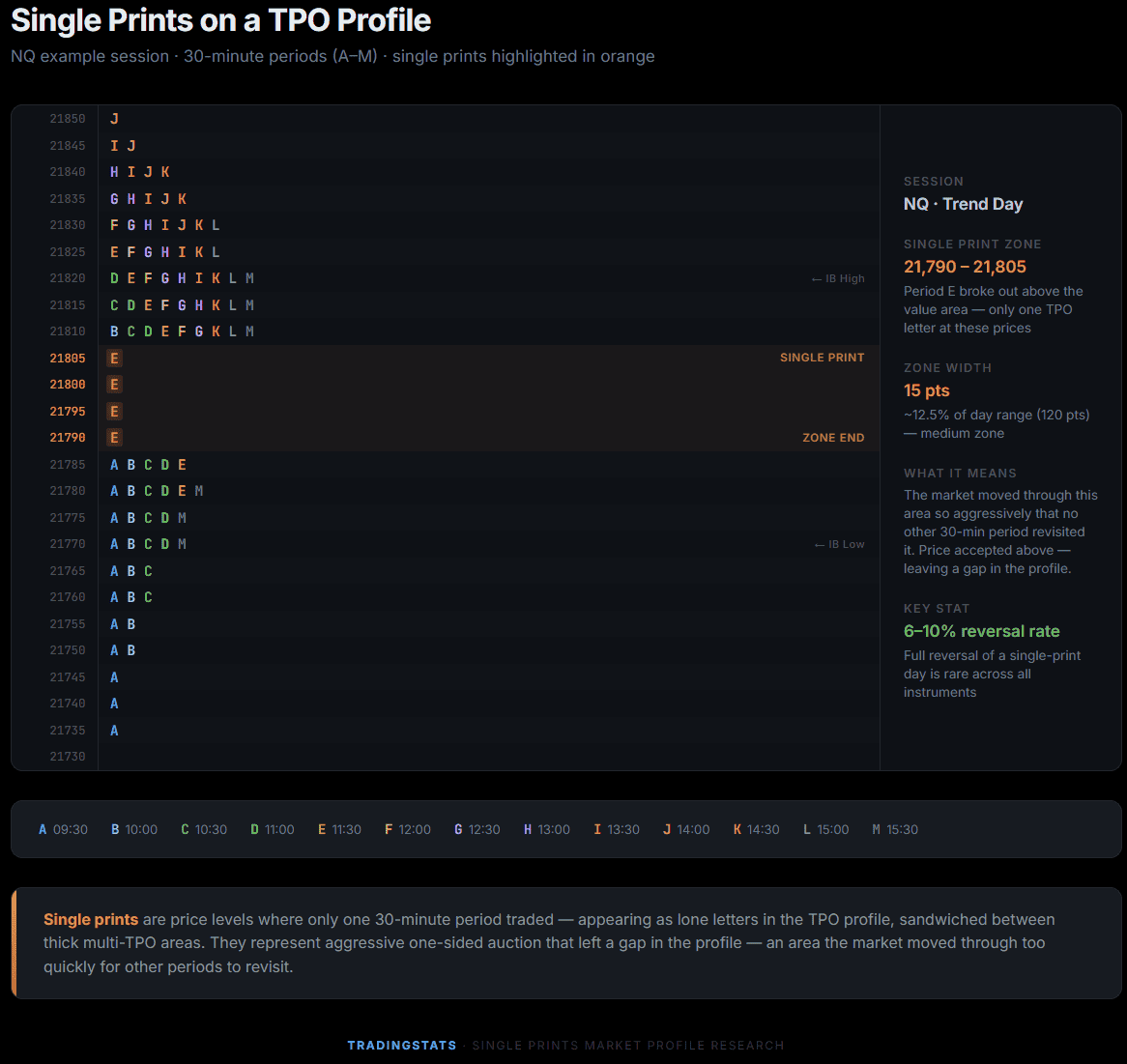The image size is (1127, 1064).
Task: Select the J letter at the profile high 21850
Action: point(114,118)
